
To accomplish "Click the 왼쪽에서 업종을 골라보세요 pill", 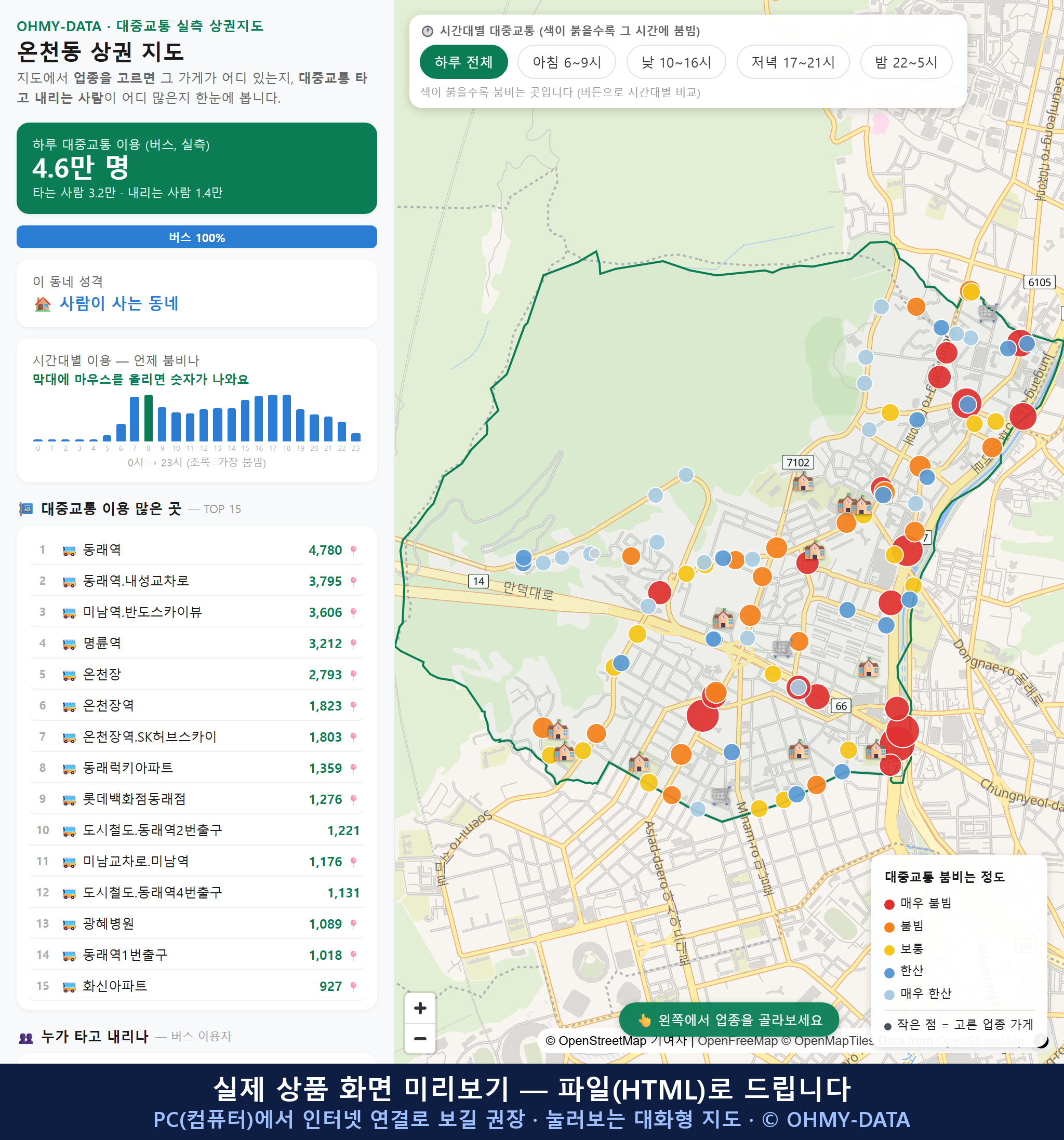I will pos(729,1020).
